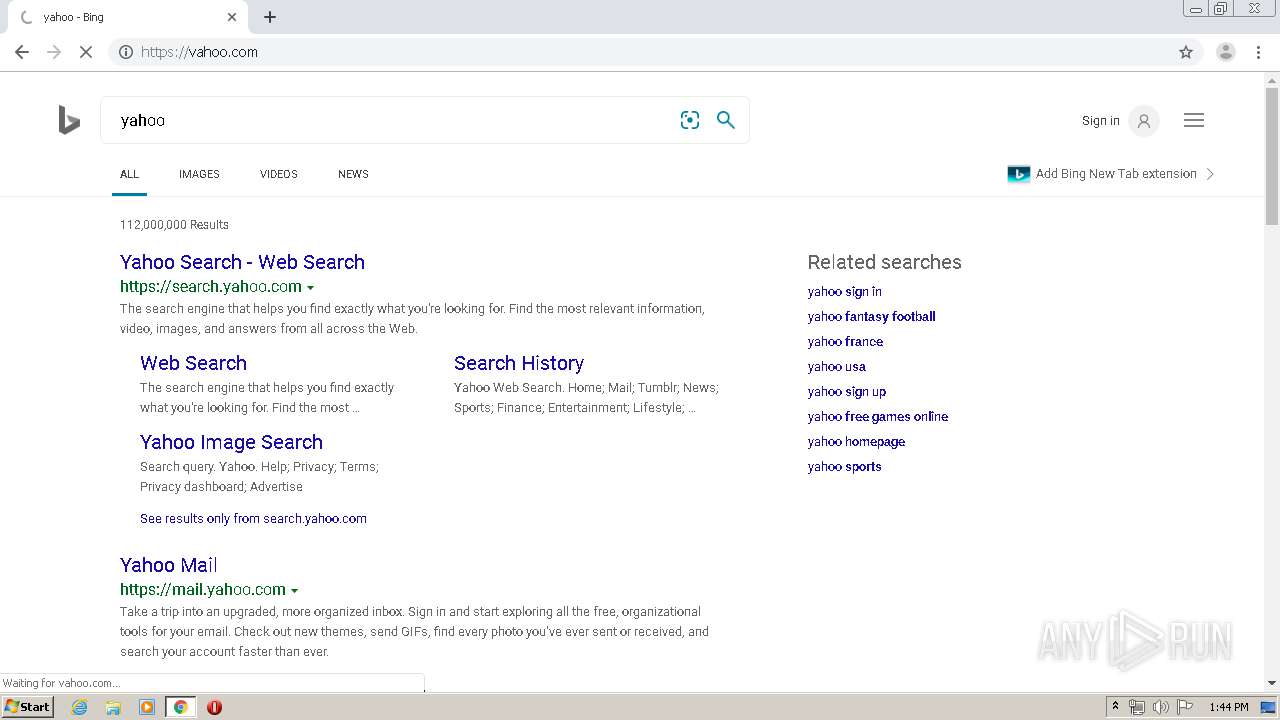Screen dimensions: 1280x720
Task: Open file explorer folder in taskbar
Action: 113,707
